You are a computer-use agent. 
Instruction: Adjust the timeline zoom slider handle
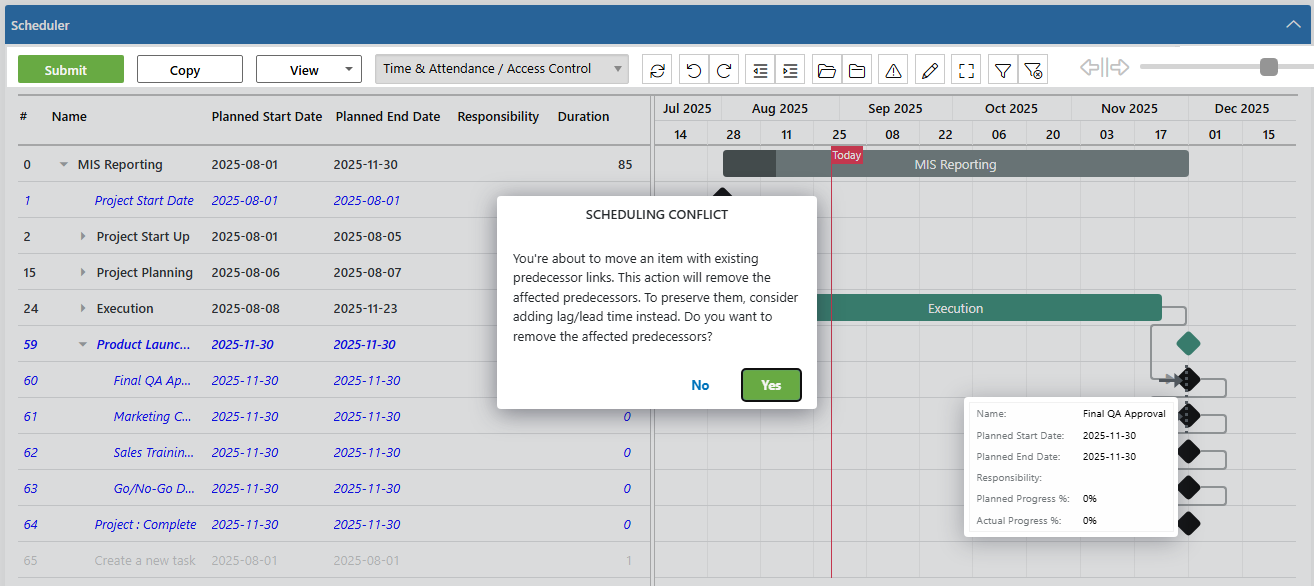point(1269,67)
